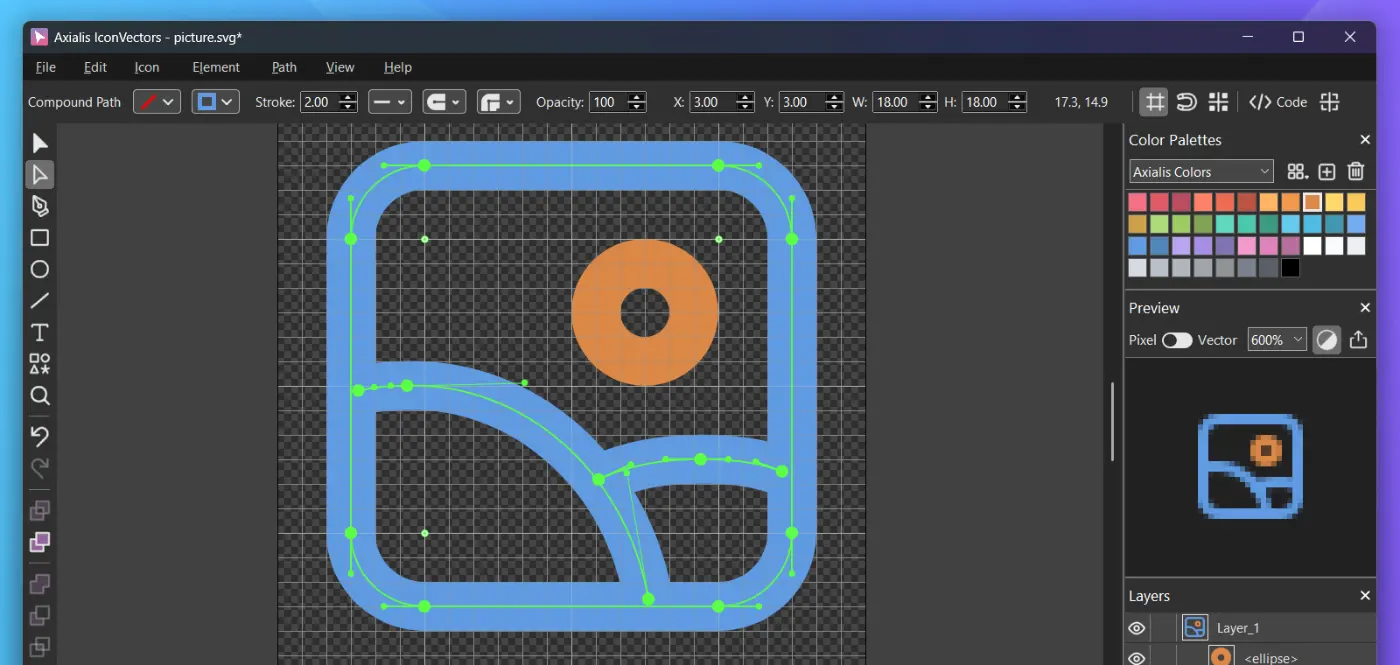
Task: Toggle the grid display icon
Action: 1155,102
